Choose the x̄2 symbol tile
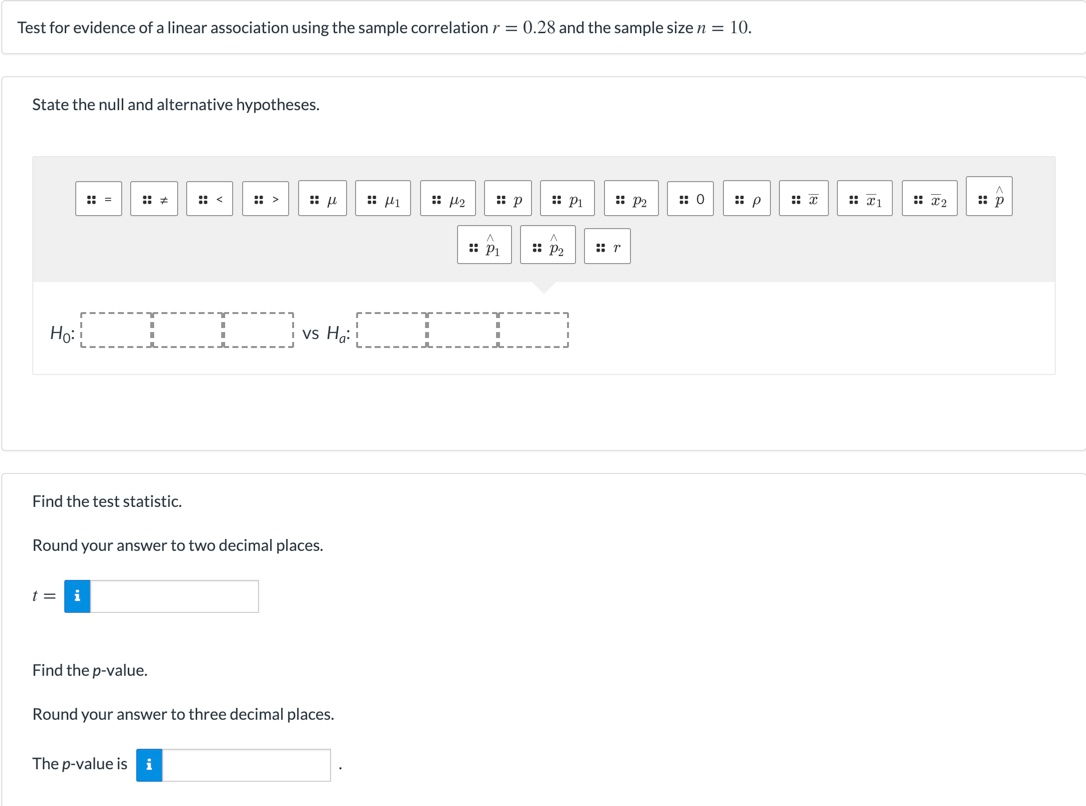The height and width of the screenshot is (806, 1086). click(929, 198)
